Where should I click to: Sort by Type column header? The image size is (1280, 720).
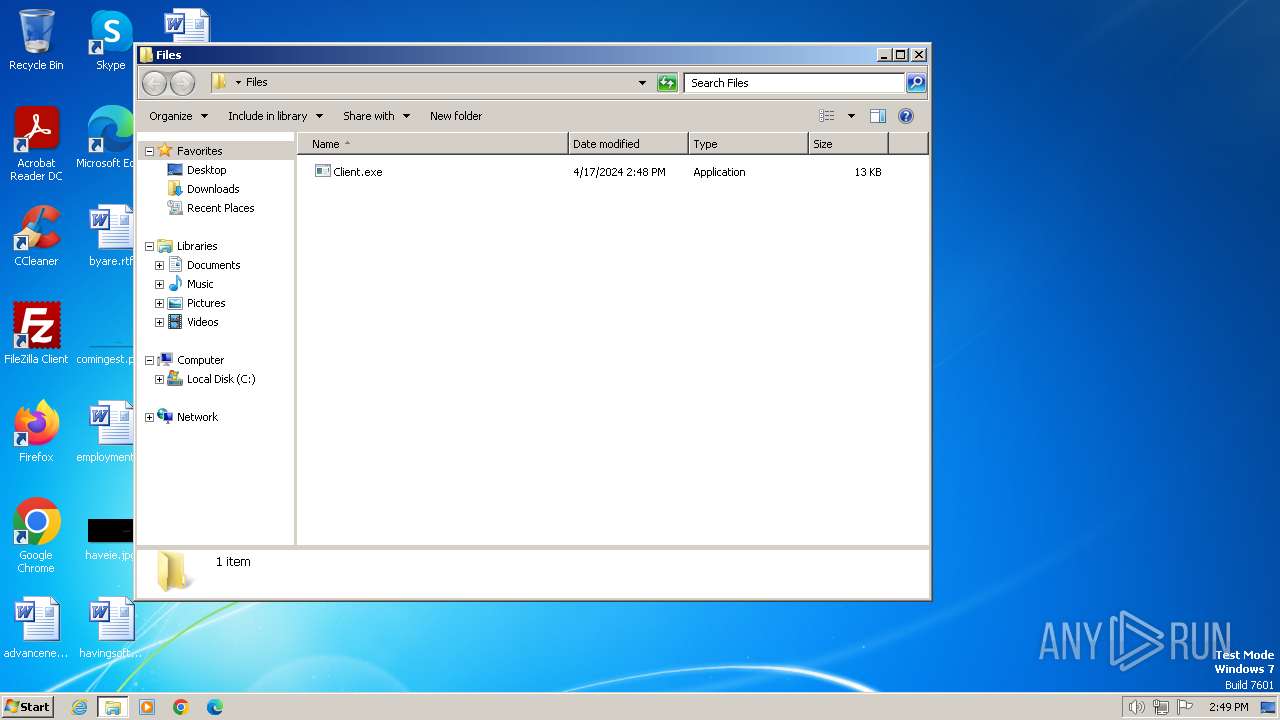[x=748, y=144]
